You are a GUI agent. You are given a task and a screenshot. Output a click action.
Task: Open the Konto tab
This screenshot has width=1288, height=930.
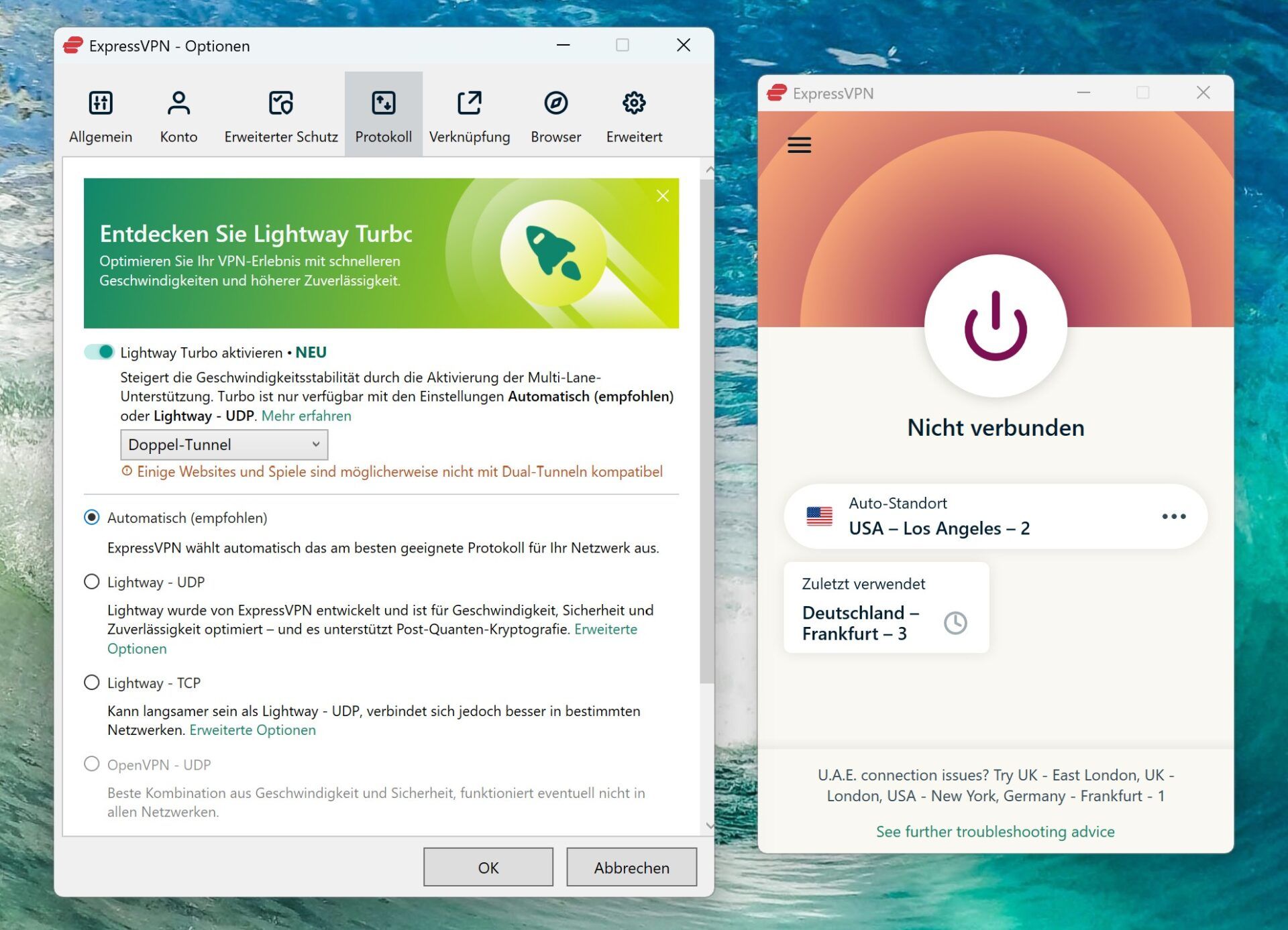178,115
